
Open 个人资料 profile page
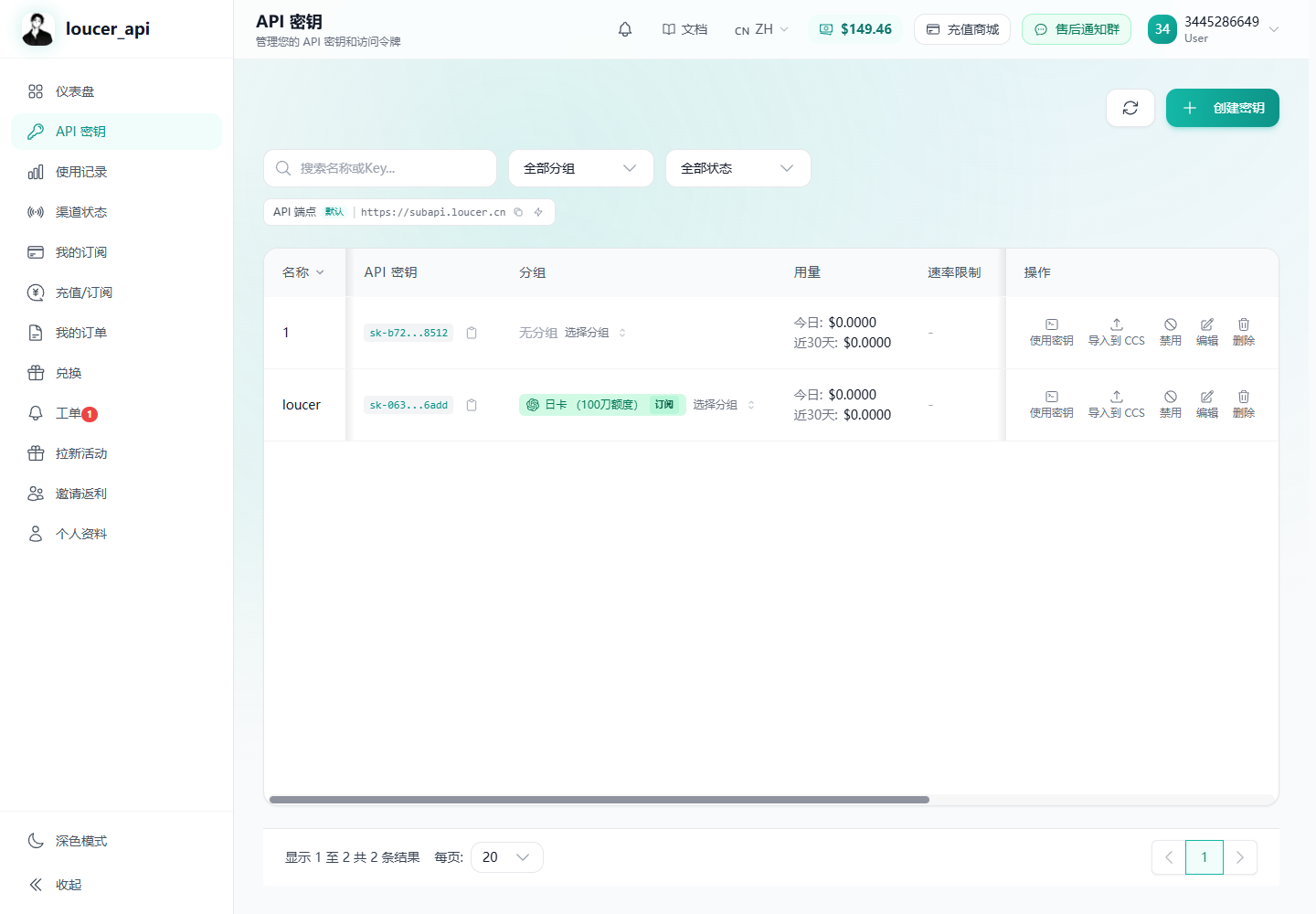pyautogui.click(x=116, y=534)
